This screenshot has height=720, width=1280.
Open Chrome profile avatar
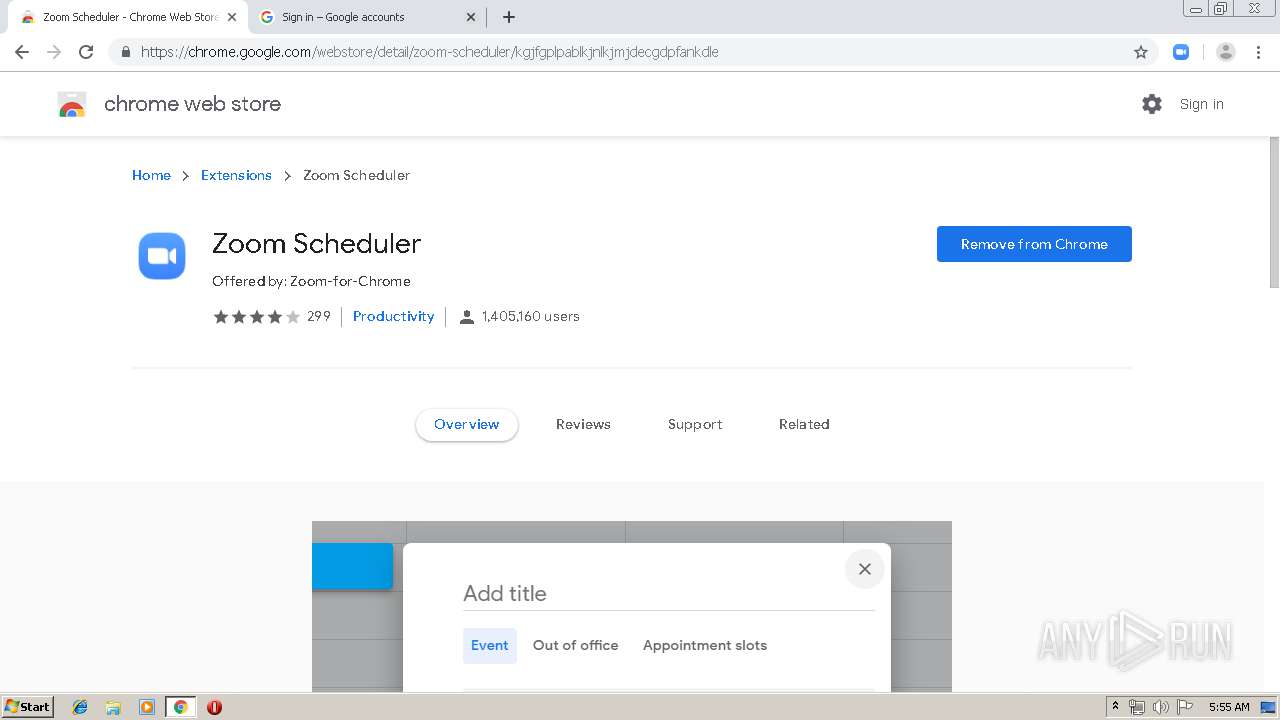click(1226, 52)
